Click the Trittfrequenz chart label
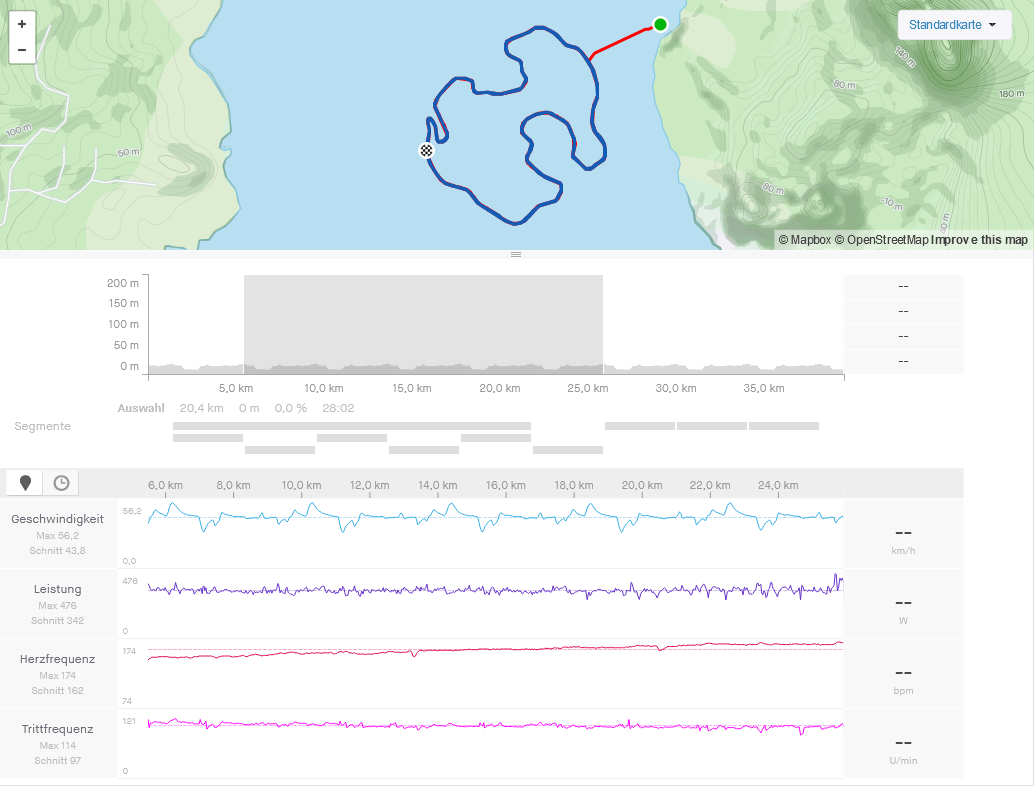Viewport: 1035px width, 786px height. pos(57,729)
